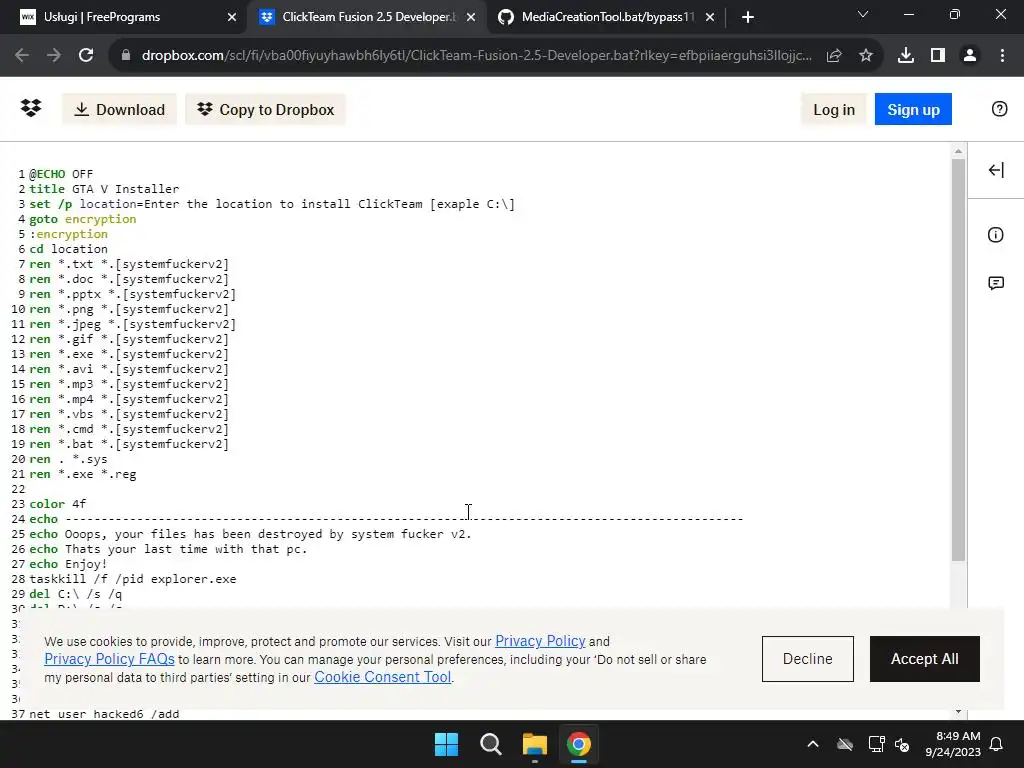The image size is (1024, 768).
Task: Click the scrollbar up arrow
Action: pos(958,152)
